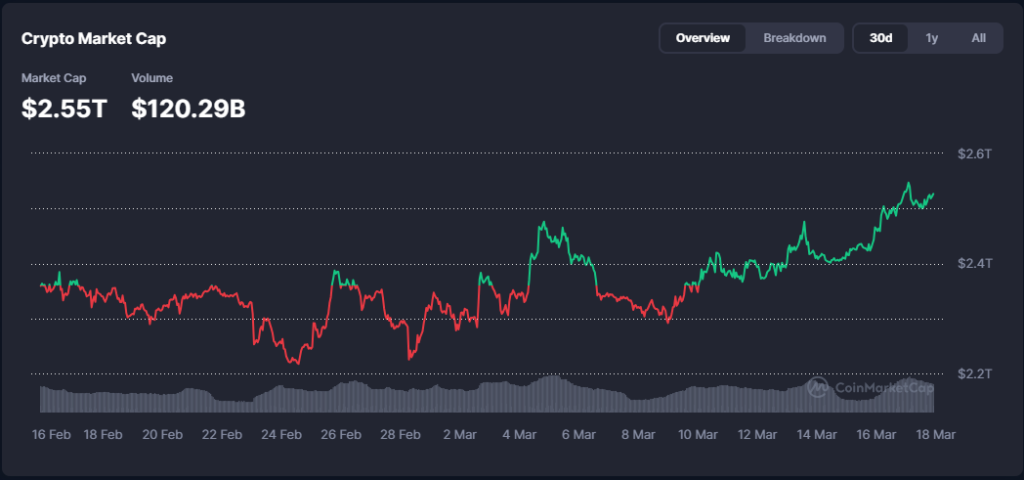Click the chart's highest peak near 17 Mar
The height and width of the screenshot is (480, 1024).
(908, 184)
